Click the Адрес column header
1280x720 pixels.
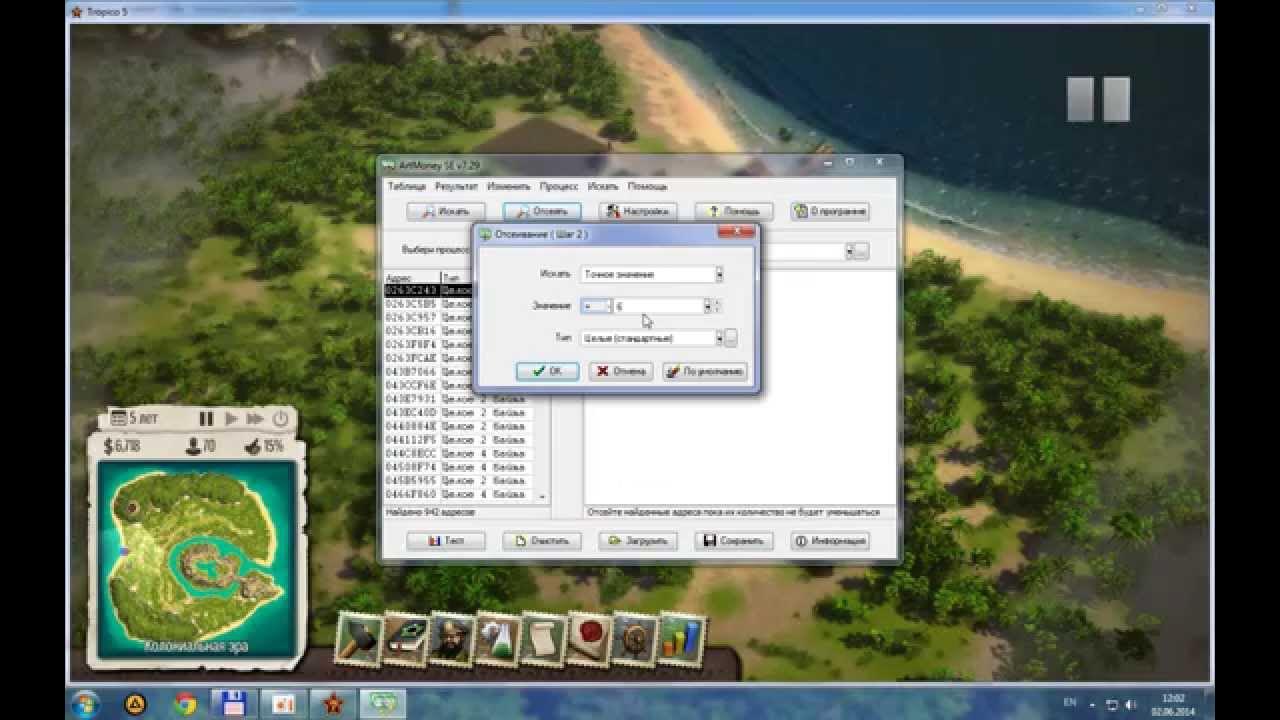(412, 277)
